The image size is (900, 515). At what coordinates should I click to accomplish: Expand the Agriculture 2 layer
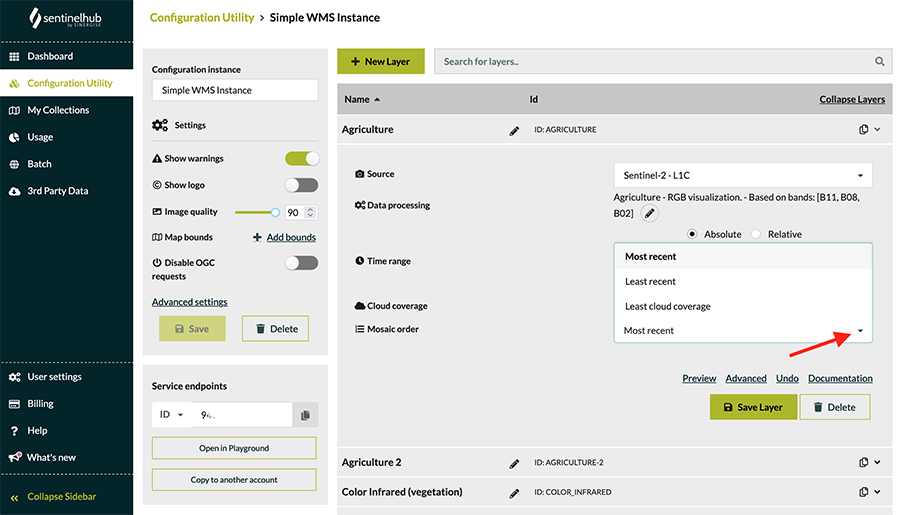click(878, 462)
